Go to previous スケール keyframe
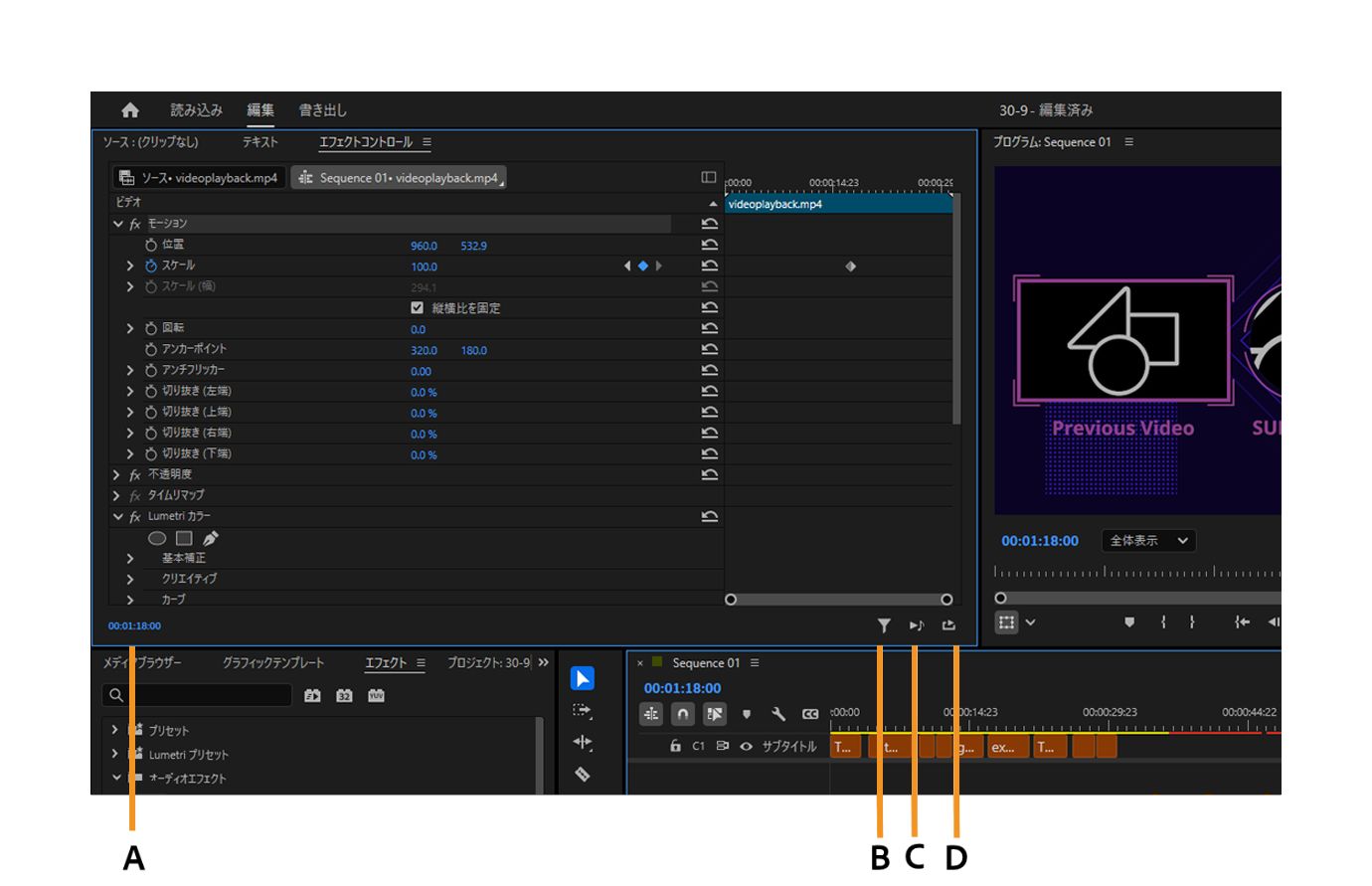This screenshot has height=886, width=1372. click(x=627, y=266)
